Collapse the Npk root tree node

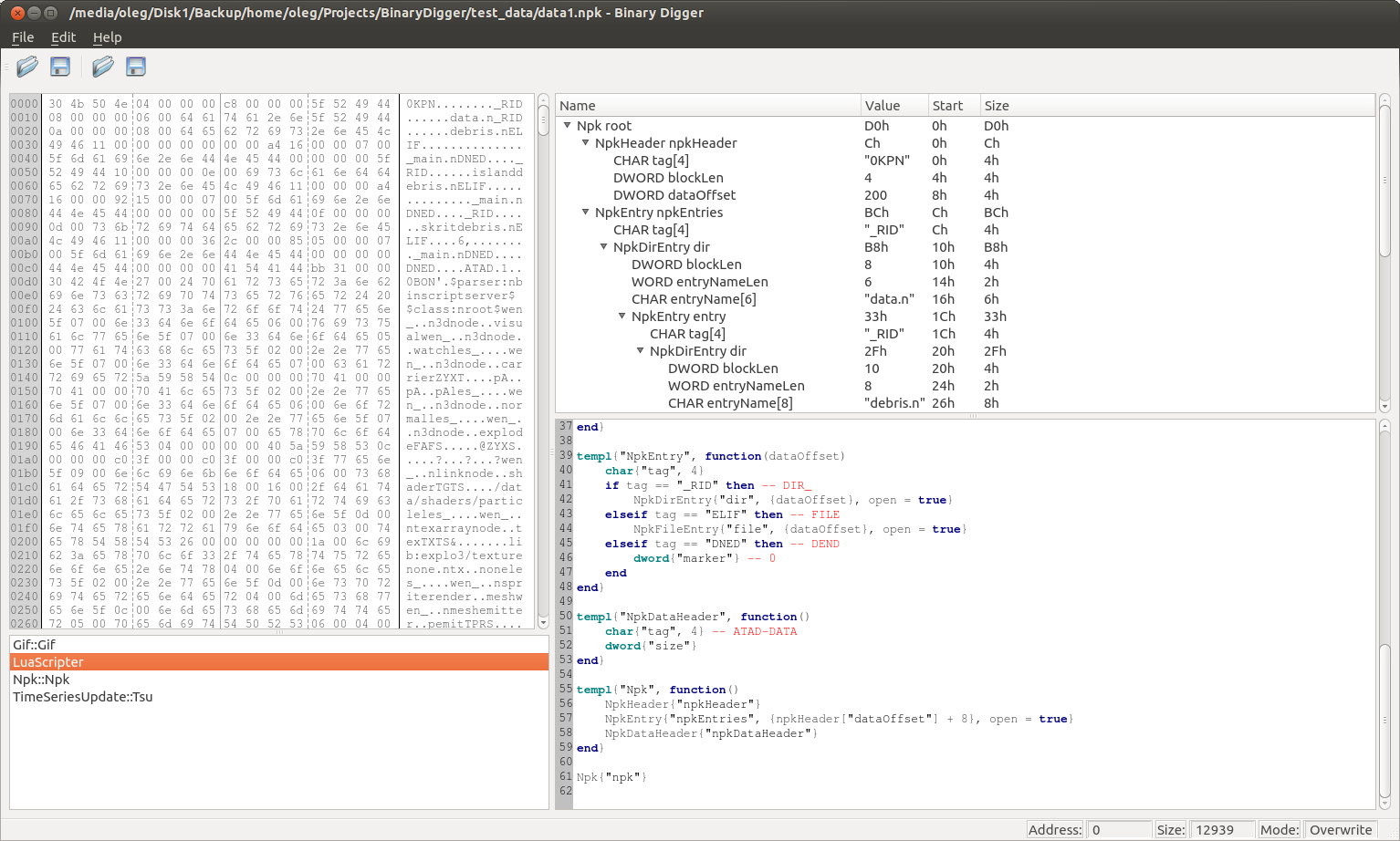[x=567, y=126]
